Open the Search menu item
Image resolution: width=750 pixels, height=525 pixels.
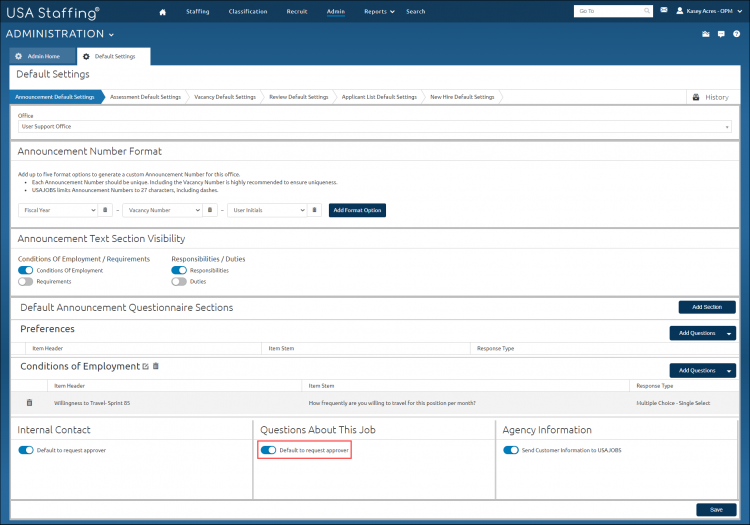click(x=416, y=11)
